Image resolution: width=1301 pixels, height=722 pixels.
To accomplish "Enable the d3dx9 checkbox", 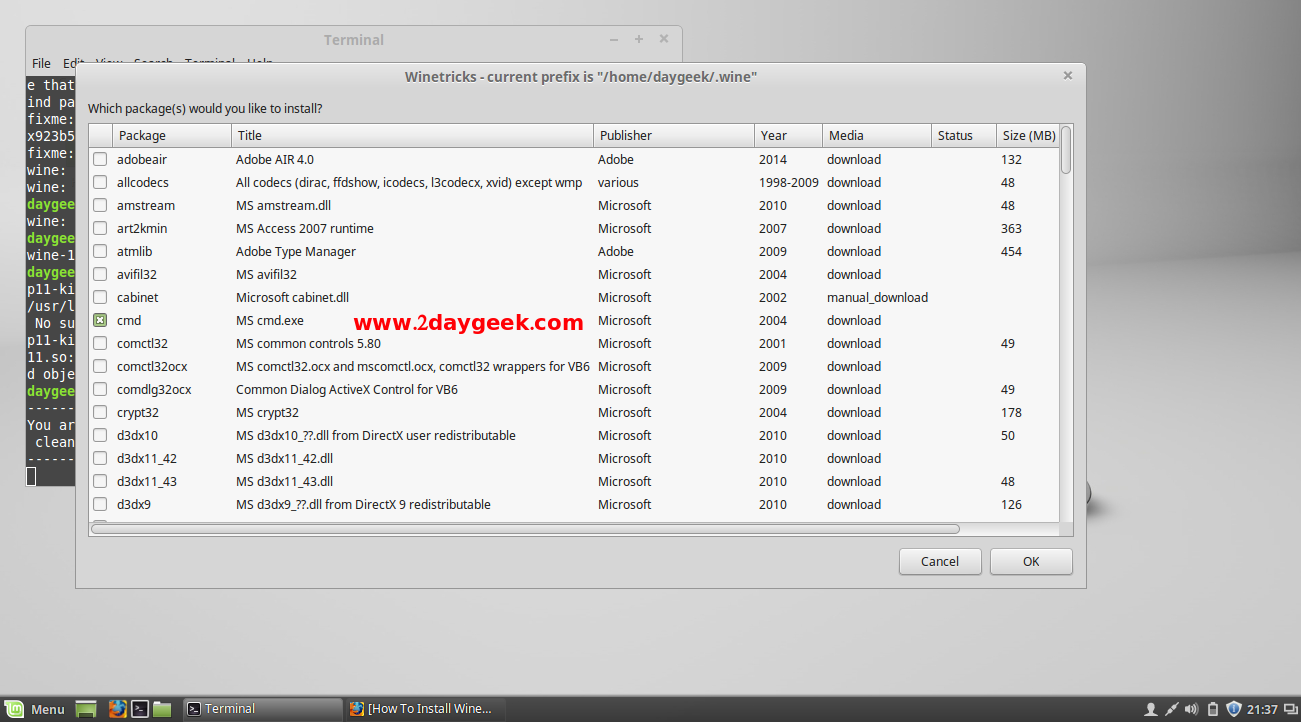I will pos(100,504).
